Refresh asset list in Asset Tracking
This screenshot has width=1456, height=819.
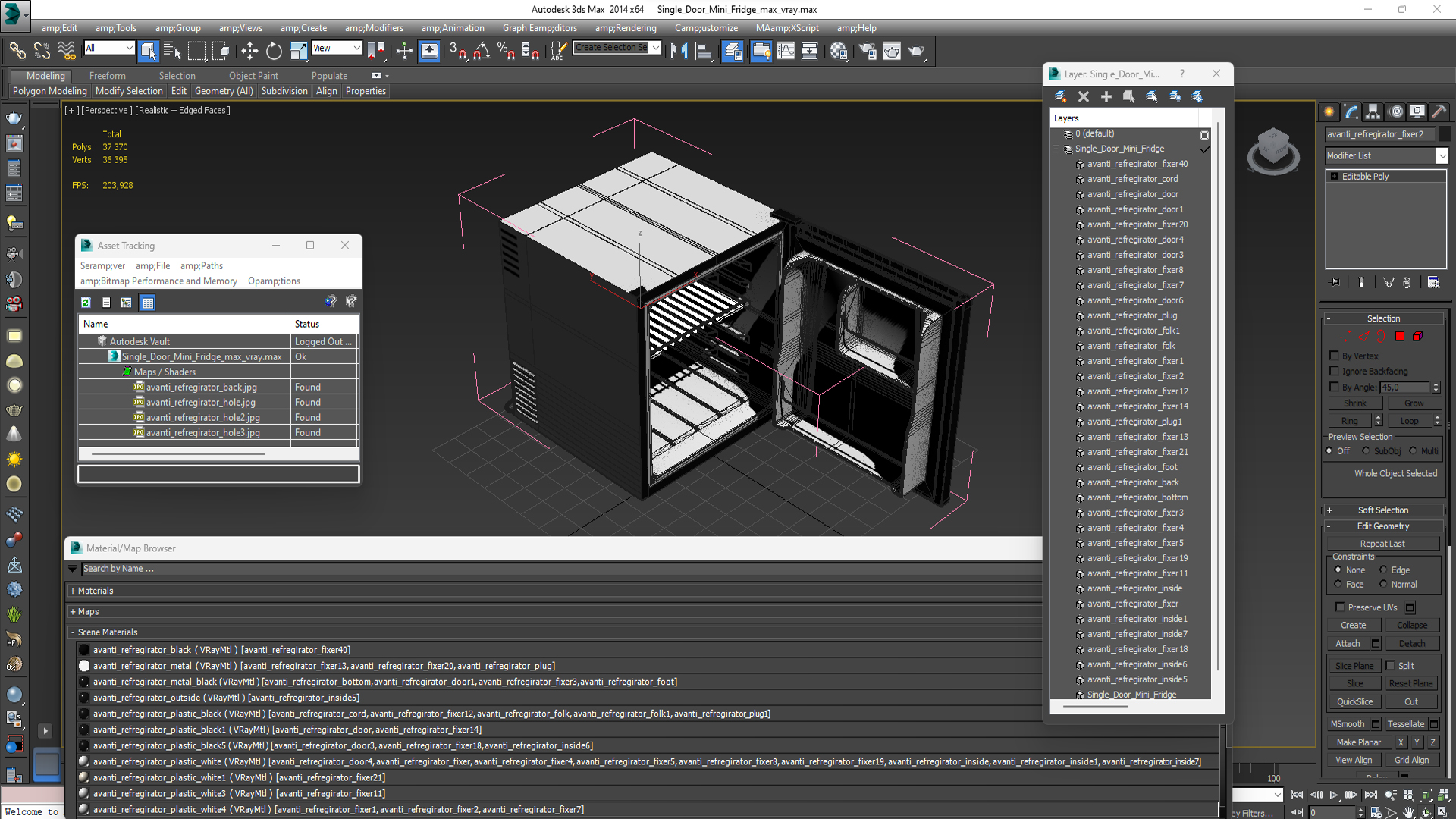[x=86, y=303]
